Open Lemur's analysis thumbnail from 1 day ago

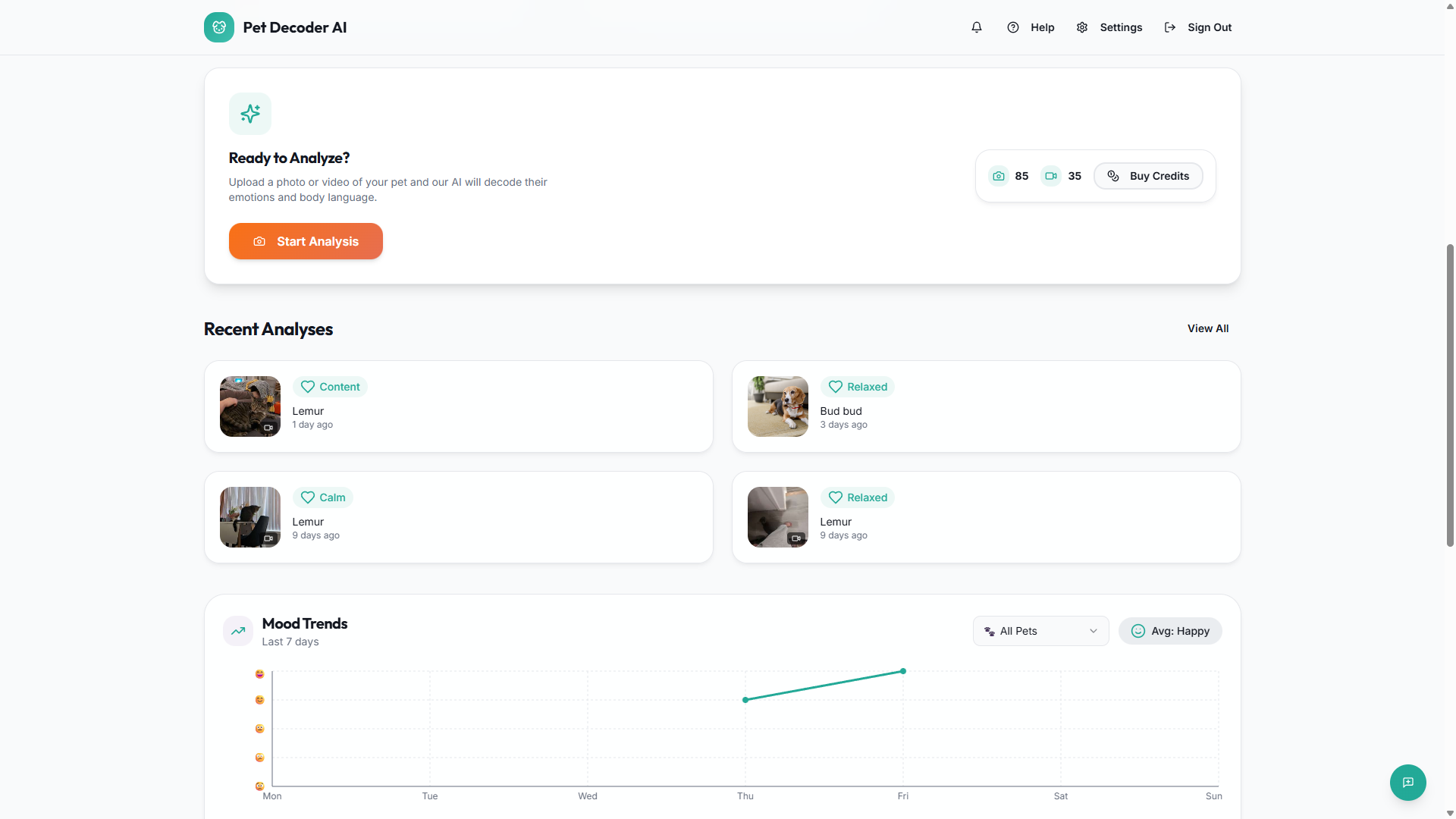pyautogui.click(x=249, y=406)
